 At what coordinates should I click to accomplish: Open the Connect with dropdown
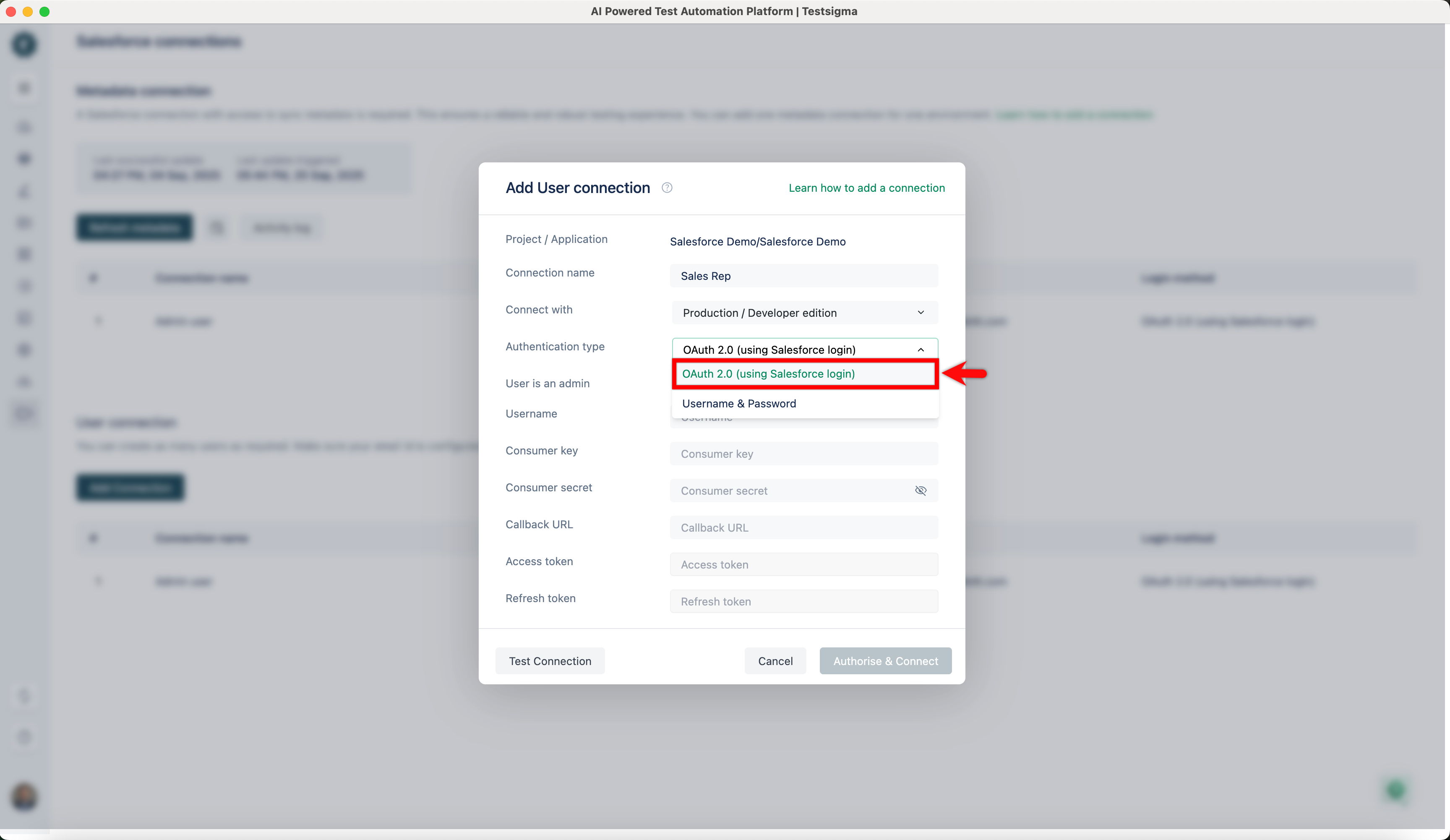[804, 313]
